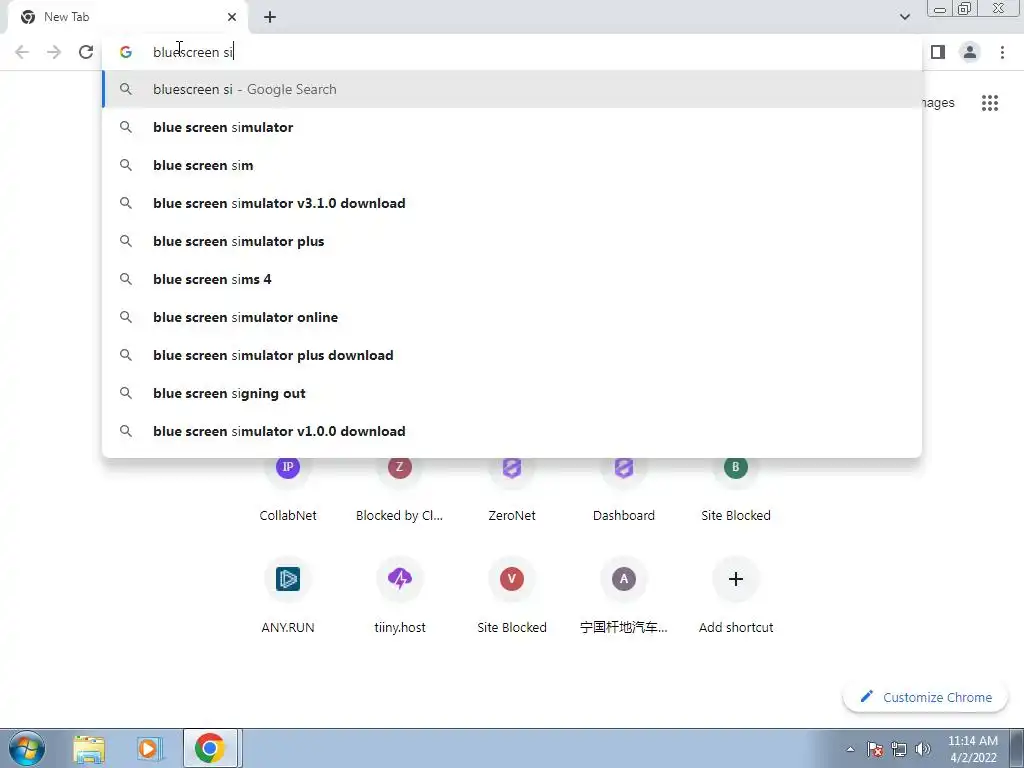Expand the tab search chevron
The image size is (1024, 768).
click(904, 17)
